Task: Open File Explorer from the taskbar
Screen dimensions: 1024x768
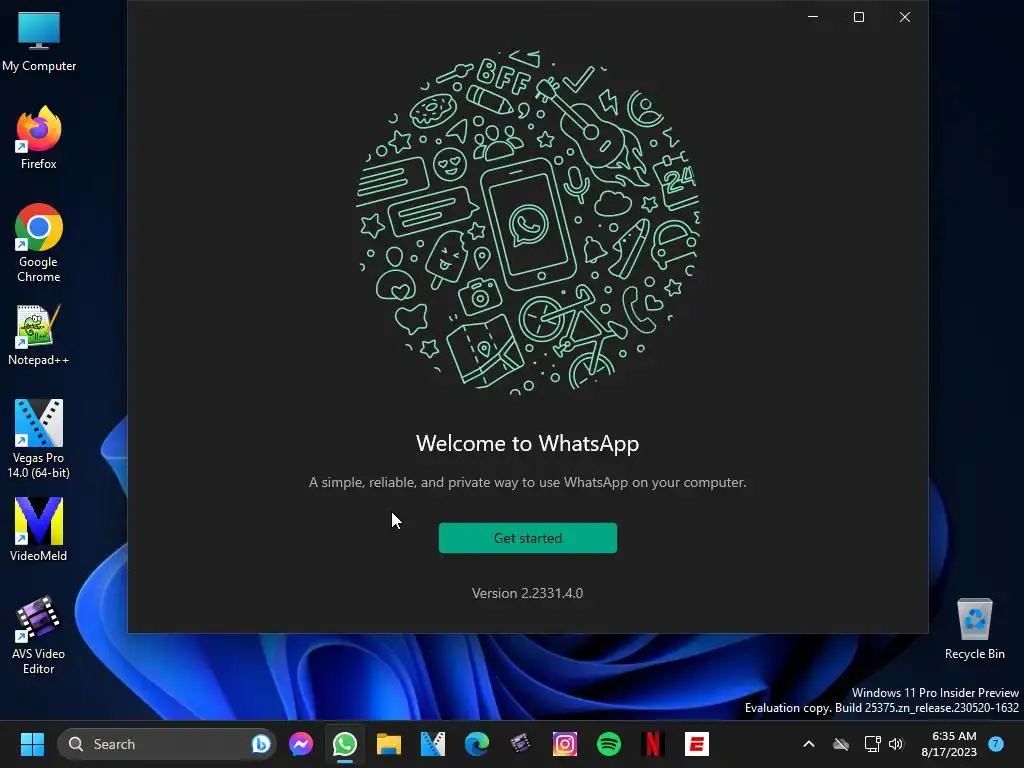Action: tap(389, 744)
